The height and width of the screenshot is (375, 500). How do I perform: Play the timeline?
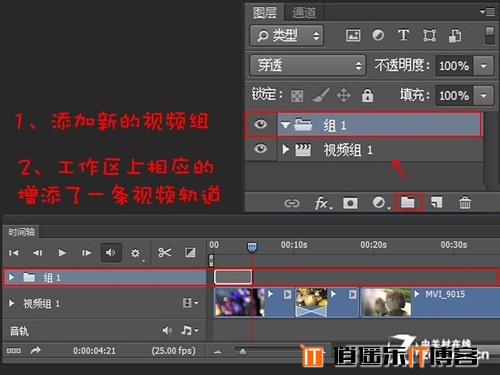click(x=62, y=253)
